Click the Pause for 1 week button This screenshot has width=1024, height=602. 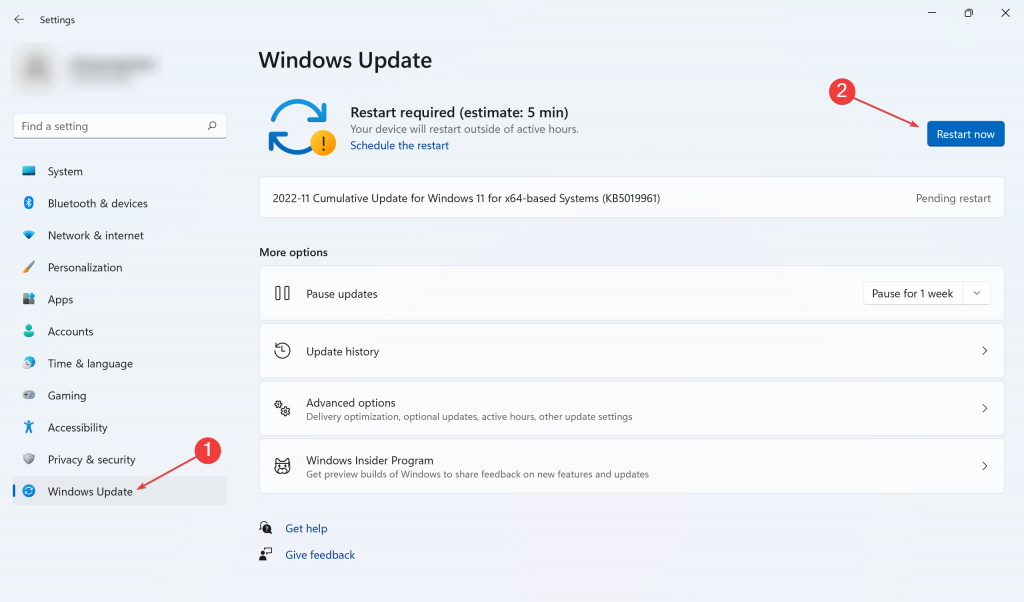(912, 294)
